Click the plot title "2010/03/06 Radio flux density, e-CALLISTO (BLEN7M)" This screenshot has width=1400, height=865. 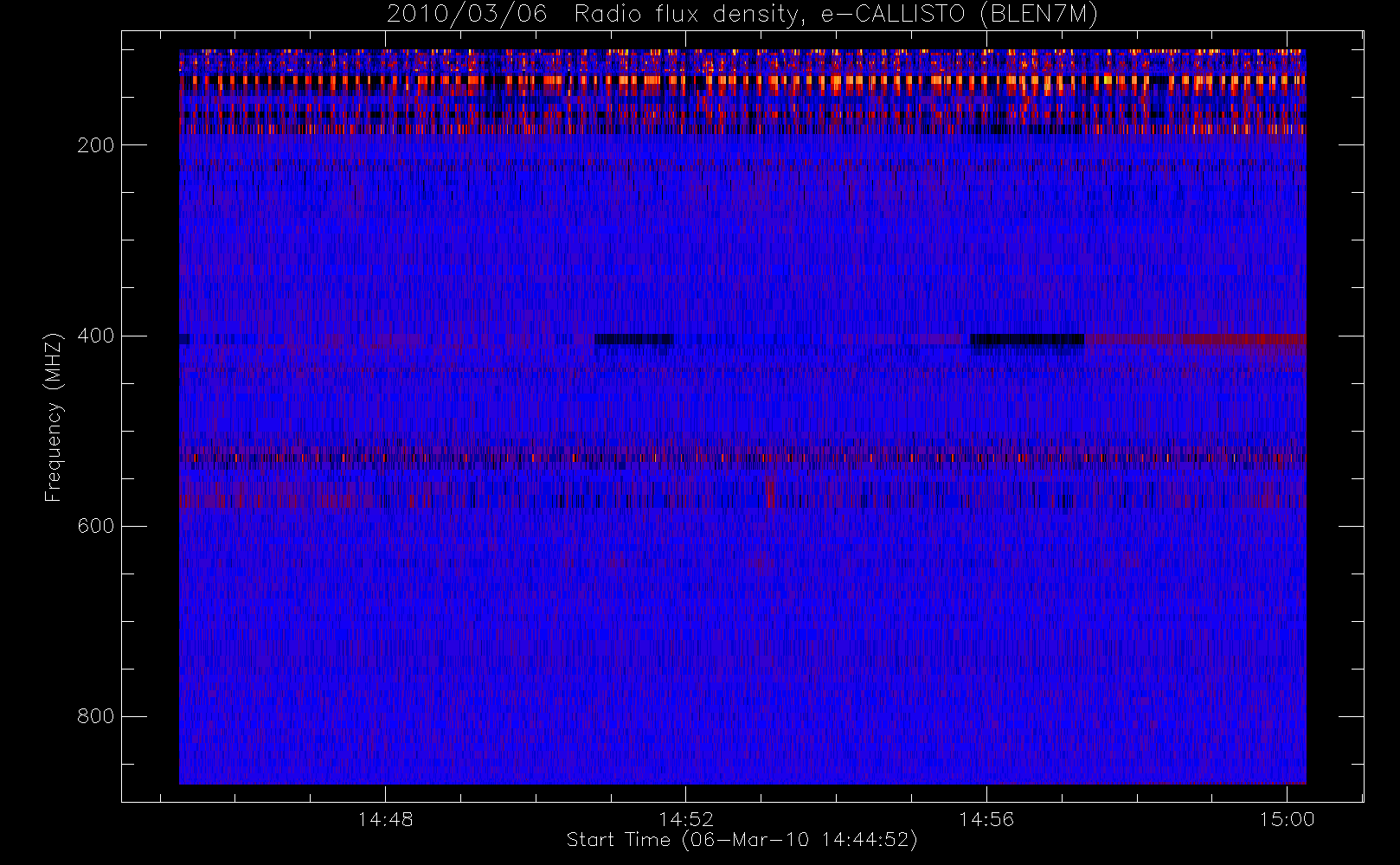[742, 15]
